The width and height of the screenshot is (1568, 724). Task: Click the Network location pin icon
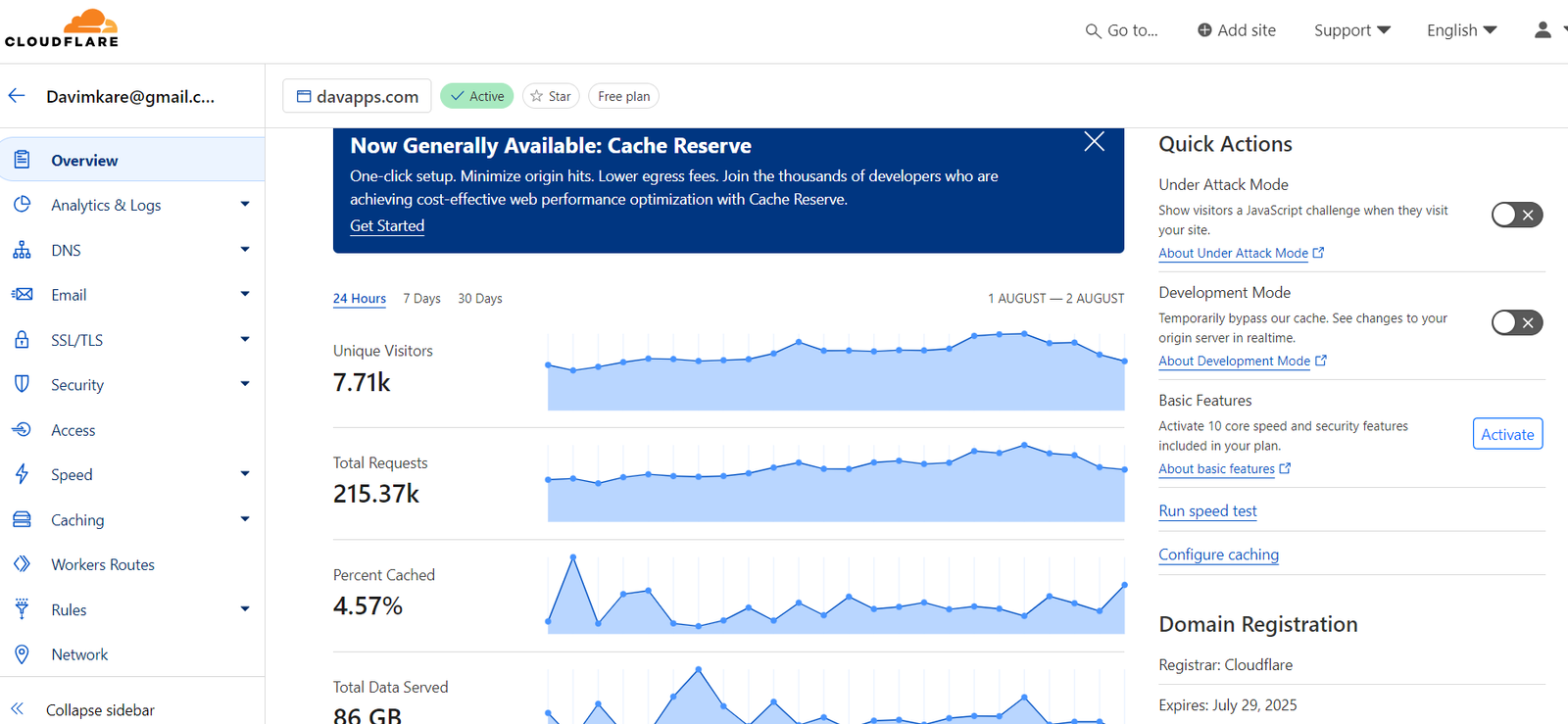click(x=22, y=654)
